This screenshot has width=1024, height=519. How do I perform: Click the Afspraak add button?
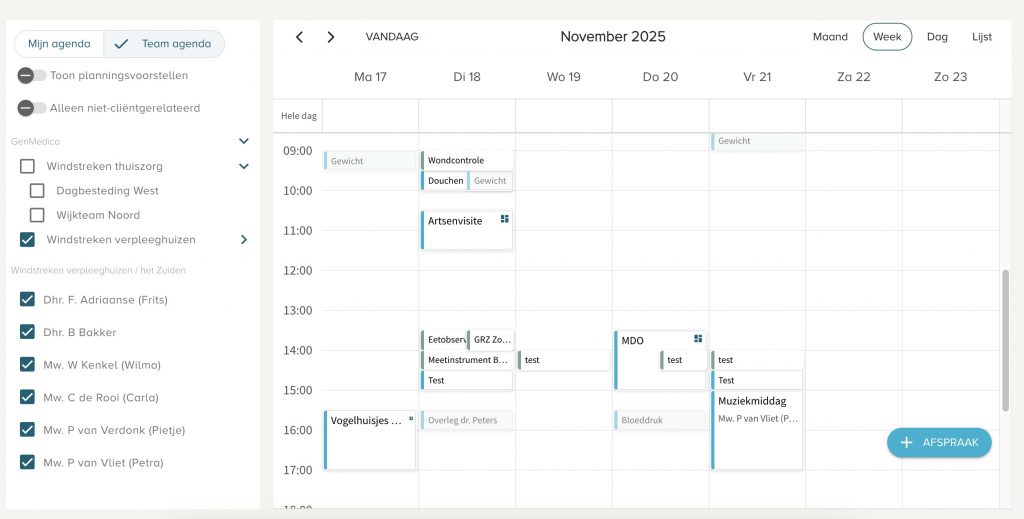pos(939,442)
